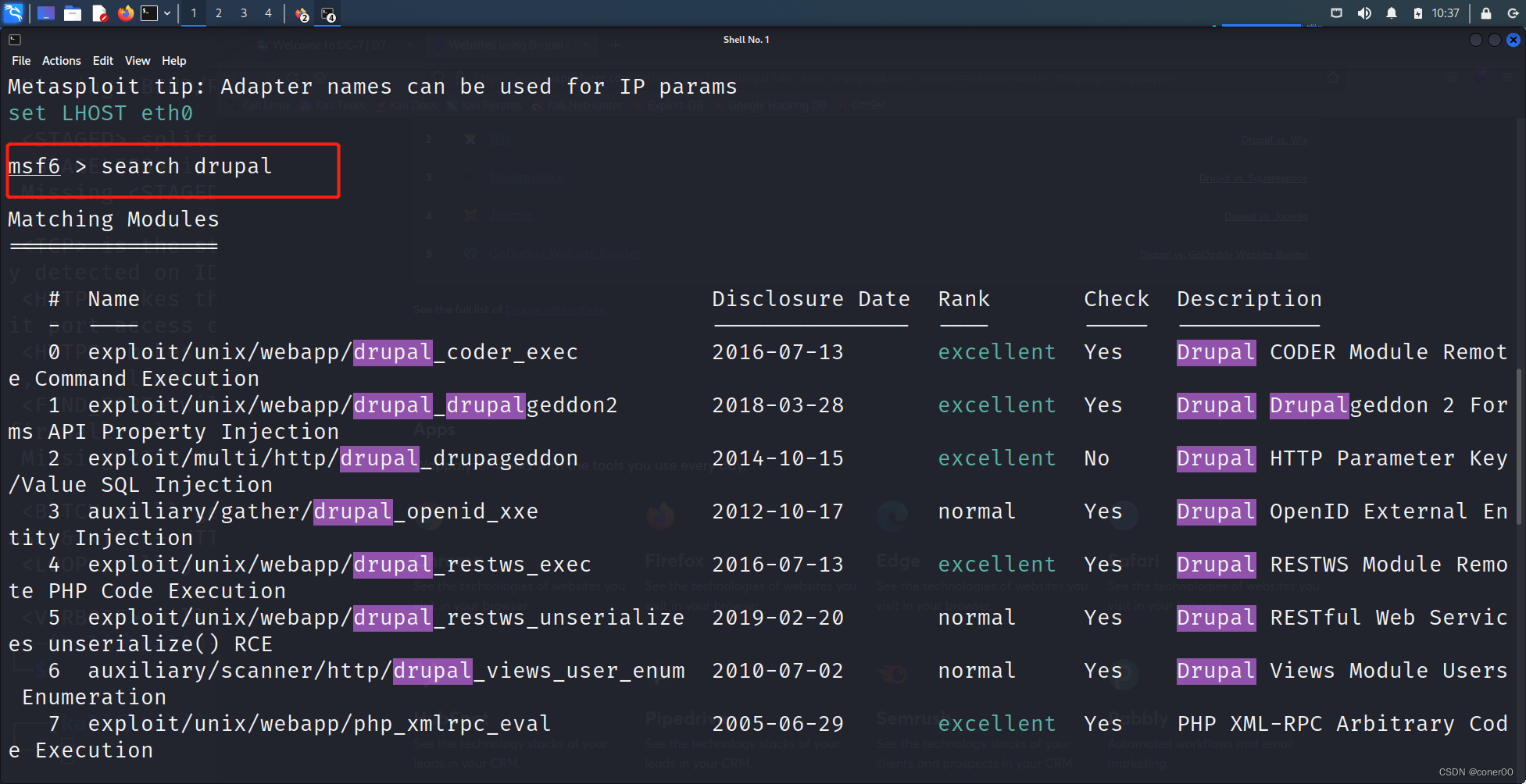
Task: Click the drupal_views_user_enum module name
Action: click(x=386, y=671)
